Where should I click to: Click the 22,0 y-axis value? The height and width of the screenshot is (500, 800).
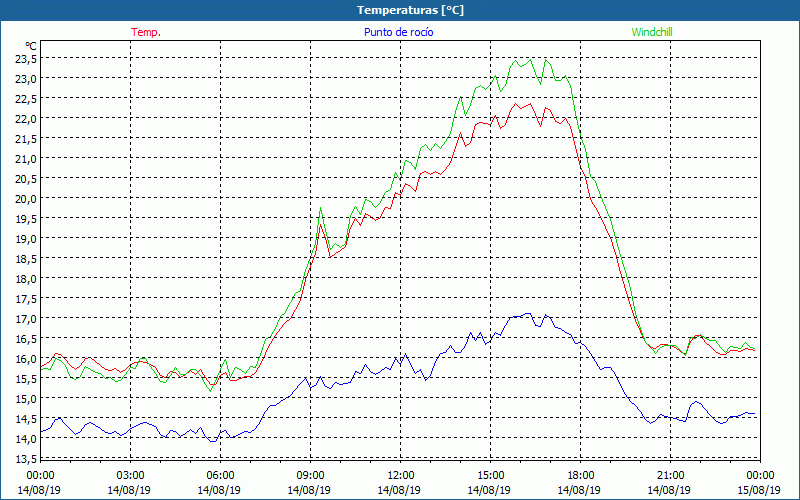pyautogui.click(x=26, y=118)
